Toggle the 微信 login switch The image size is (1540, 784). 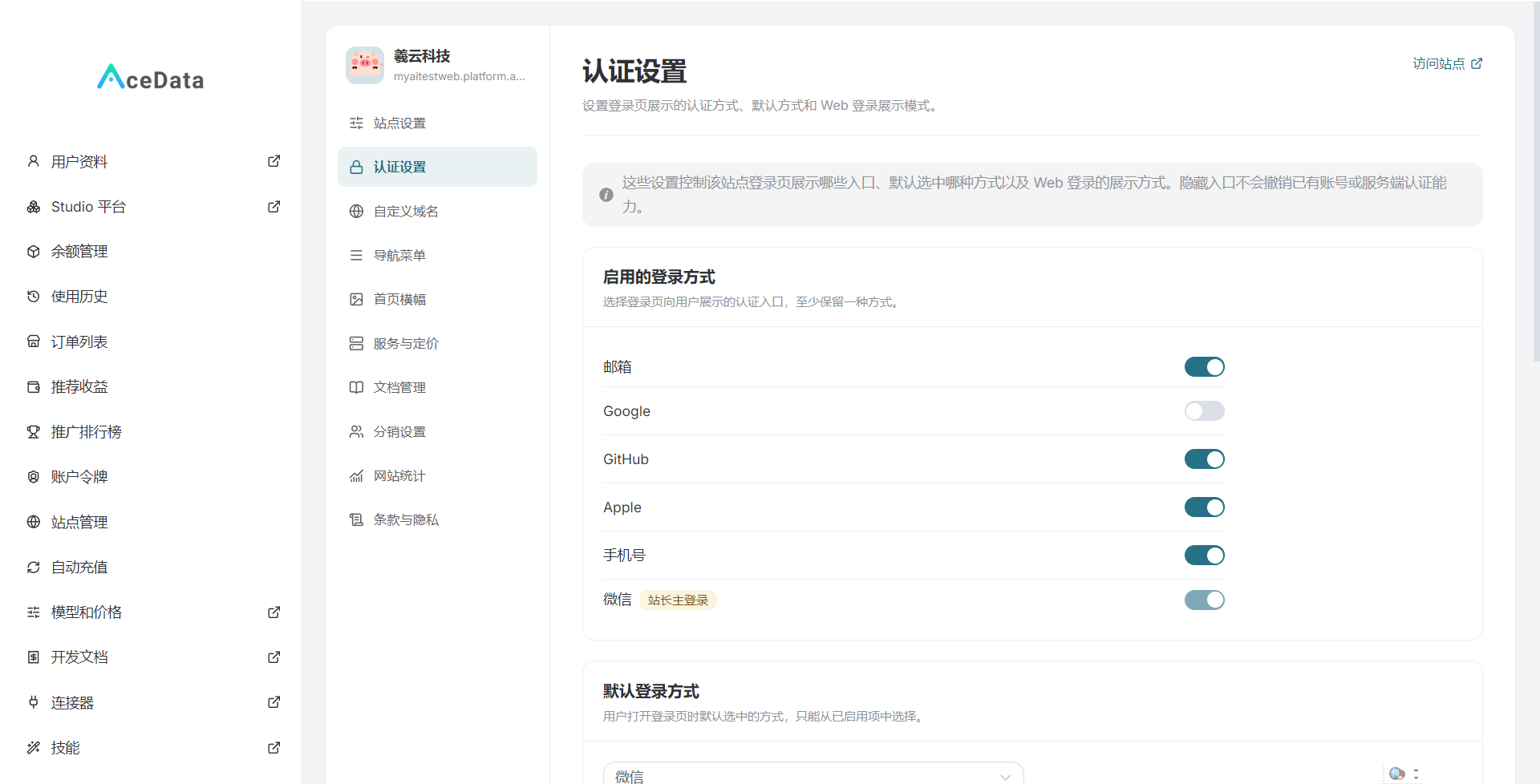1204,600
